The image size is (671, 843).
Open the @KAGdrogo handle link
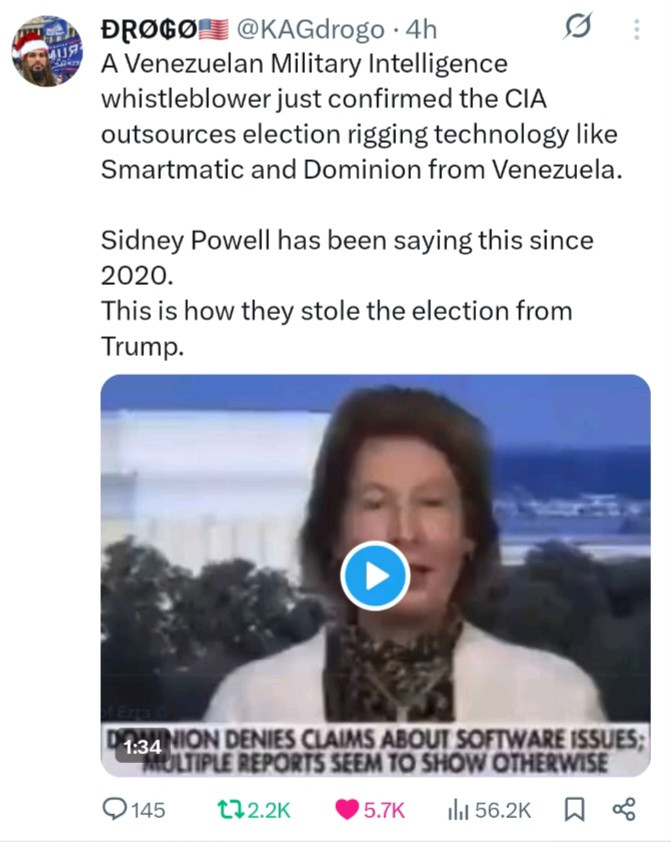tap(310, 31)
